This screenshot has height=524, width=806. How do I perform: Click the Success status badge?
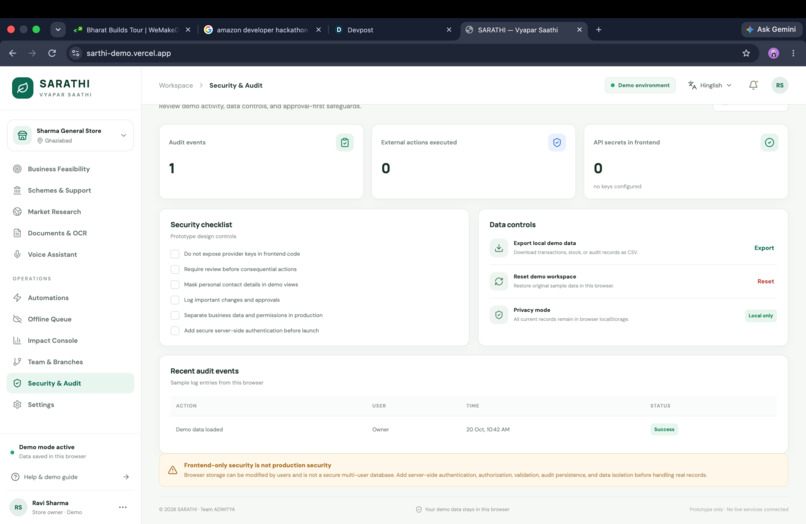click(x=664, y=429)
